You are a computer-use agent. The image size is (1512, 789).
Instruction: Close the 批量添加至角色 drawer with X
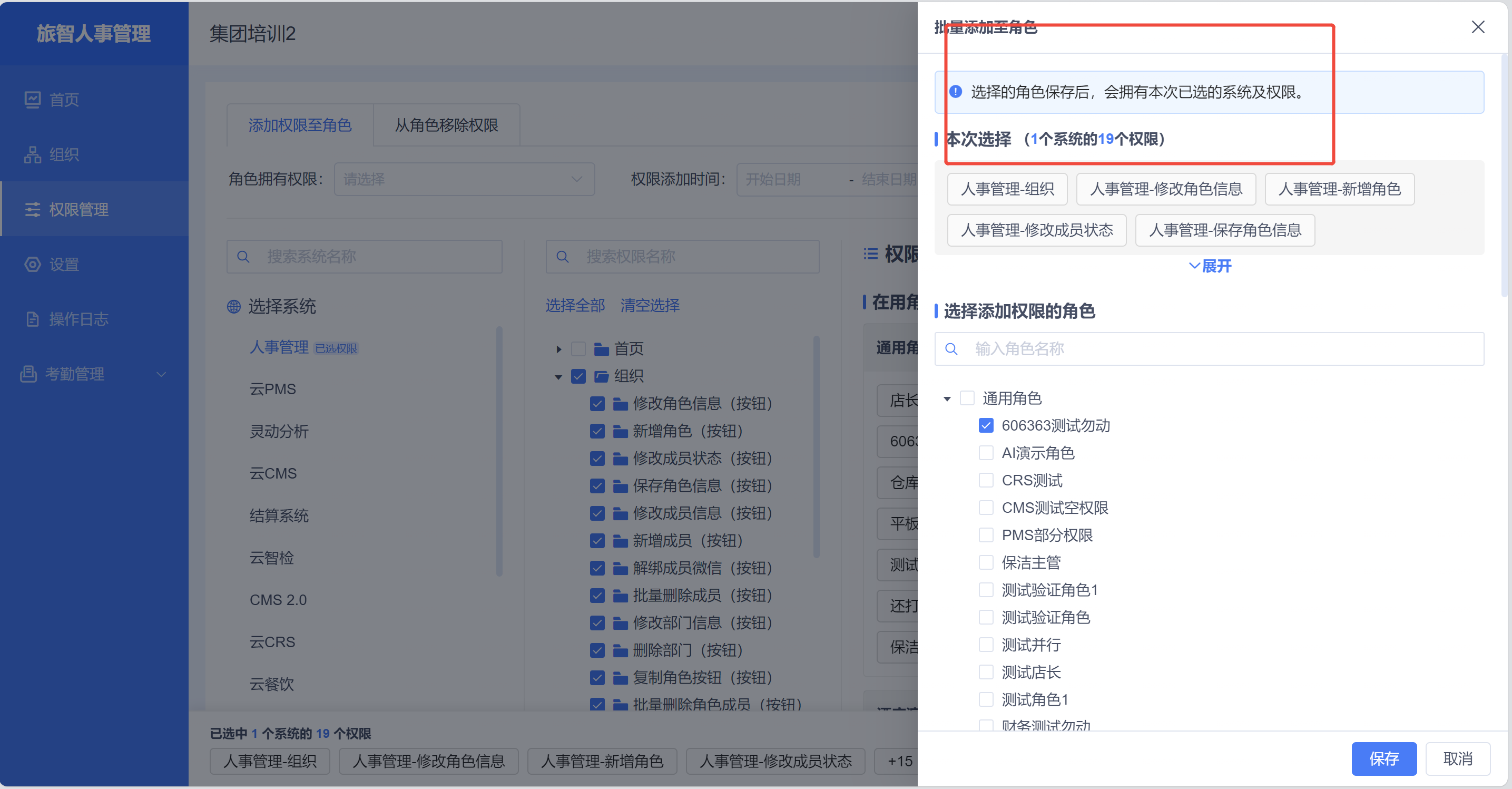coord(1477,27)
